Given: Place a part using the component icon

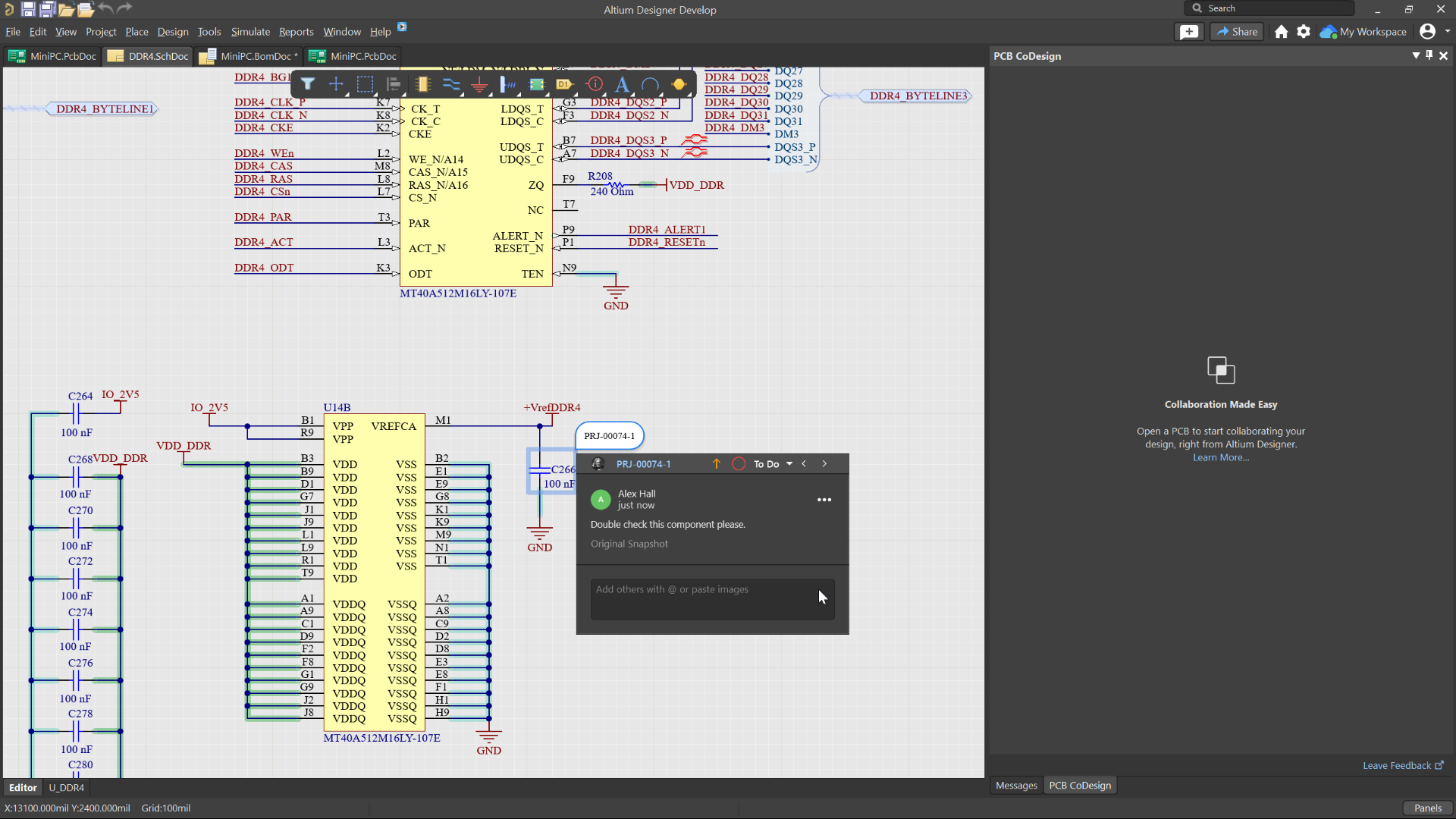Looking at the screenshot, I should pos(422,84).
